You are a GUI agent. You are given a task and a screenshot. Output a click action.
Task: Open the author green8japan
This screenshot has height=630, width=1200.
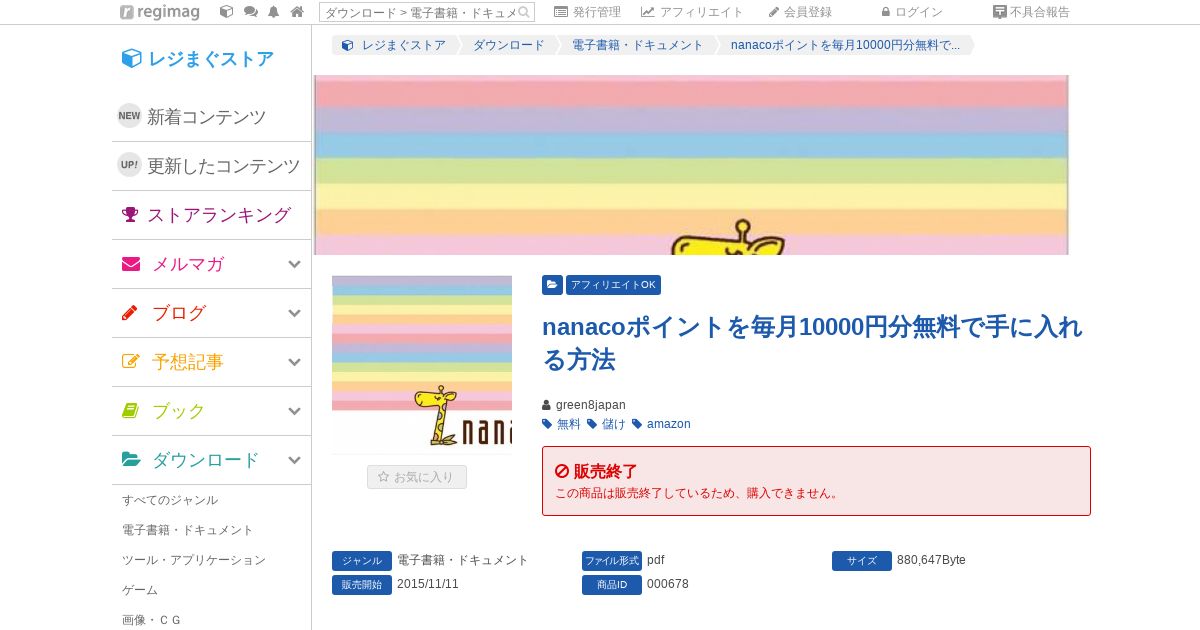[591, 405]
